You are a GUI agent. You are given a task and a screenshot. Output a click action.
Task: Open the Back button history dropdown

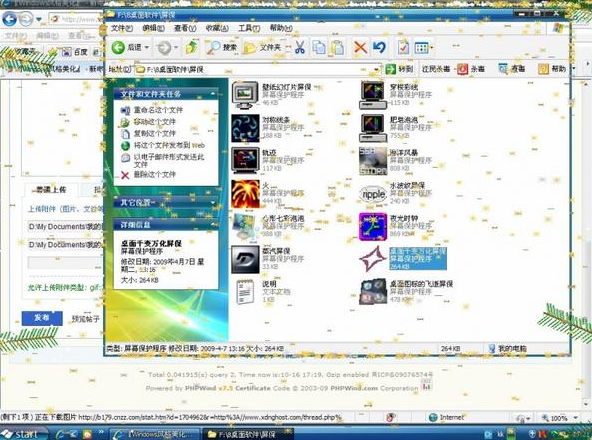pos(146,48)
